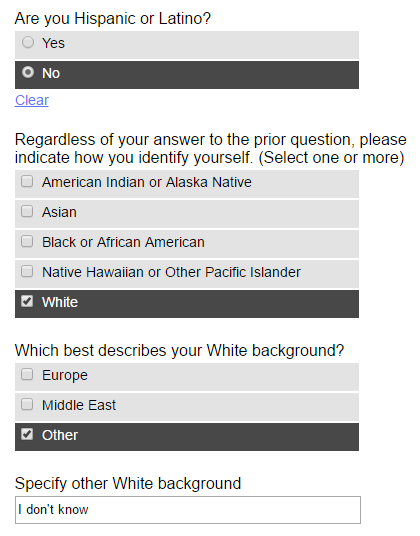Check Black or African American checkbox
This screenshot has height=536, width=420.
[x=27, y=241]
